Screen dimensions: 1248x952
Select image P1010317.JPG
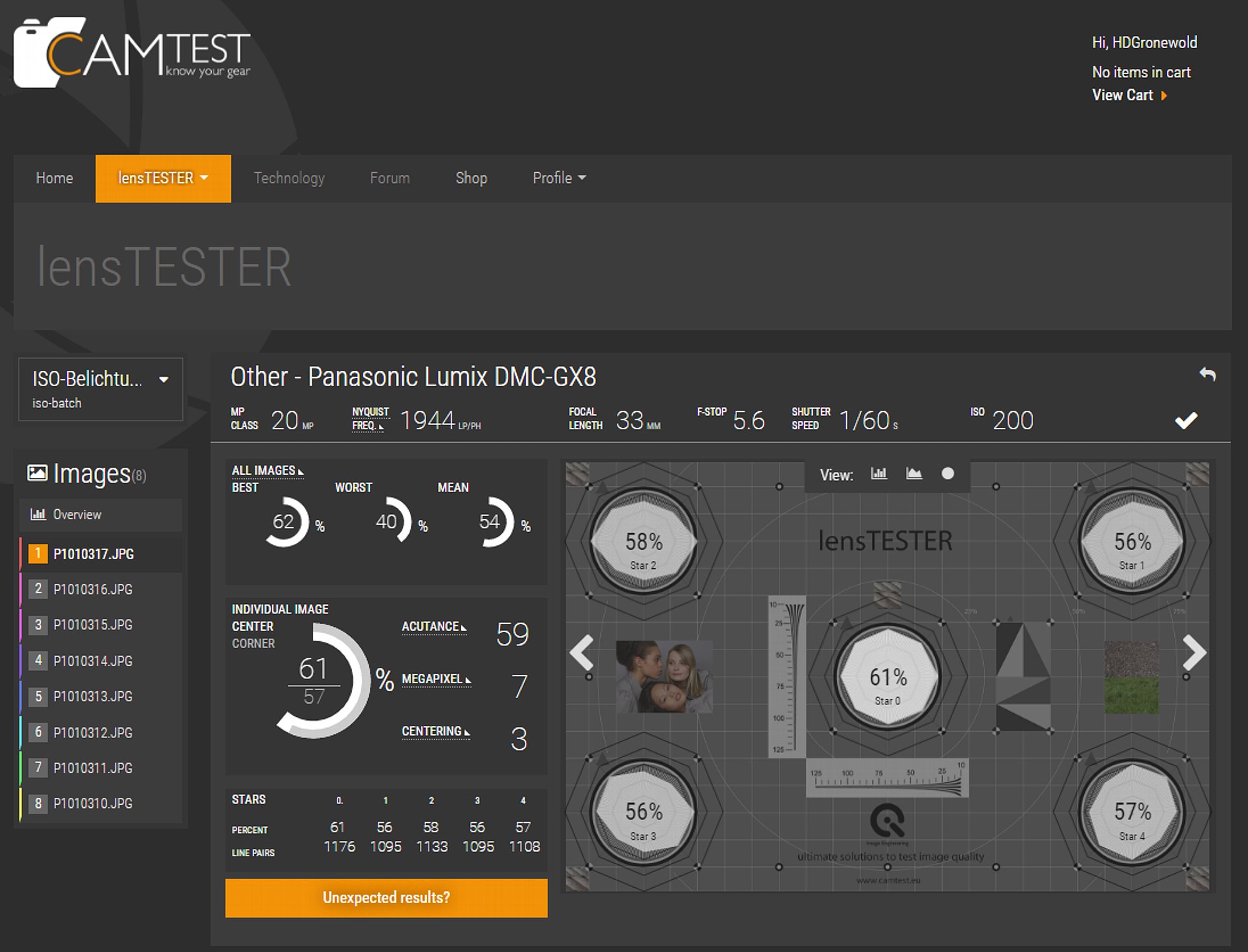point(100,554)
